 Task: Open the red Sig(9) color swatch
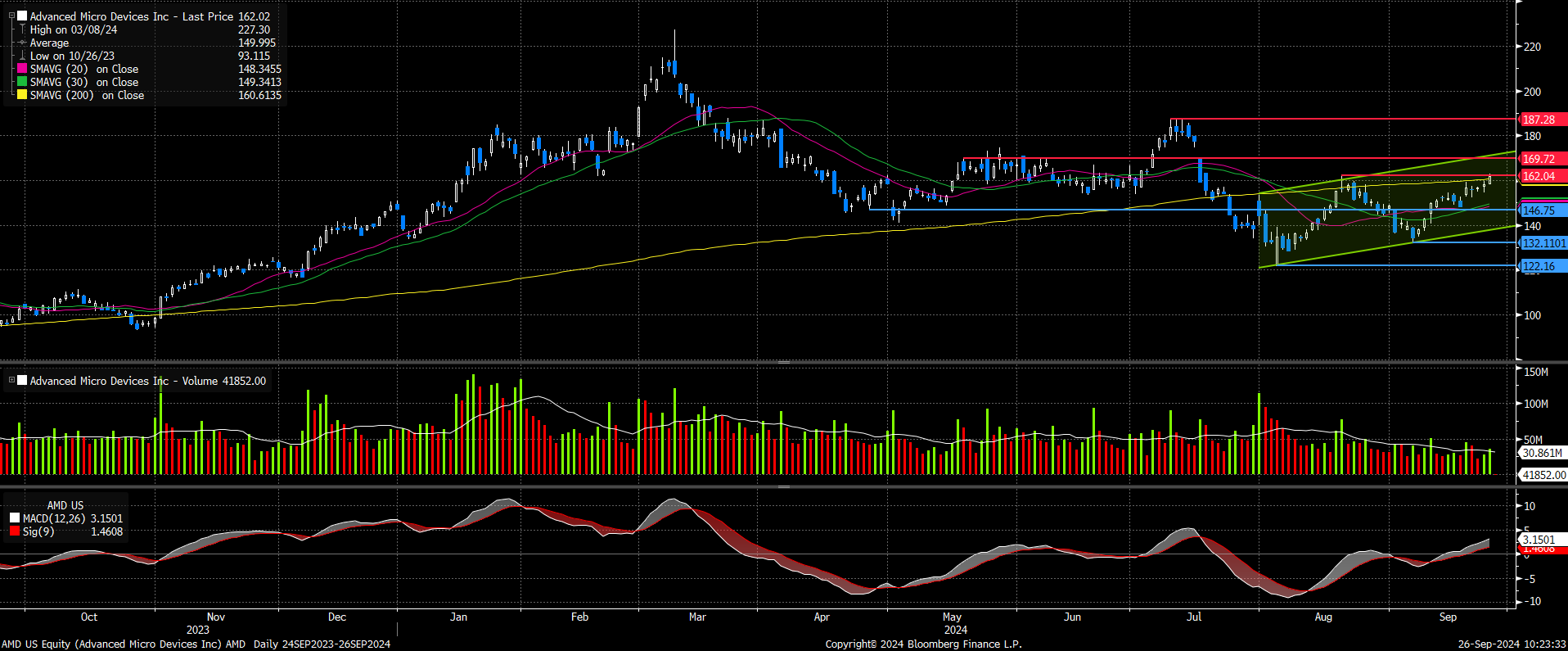15,531
